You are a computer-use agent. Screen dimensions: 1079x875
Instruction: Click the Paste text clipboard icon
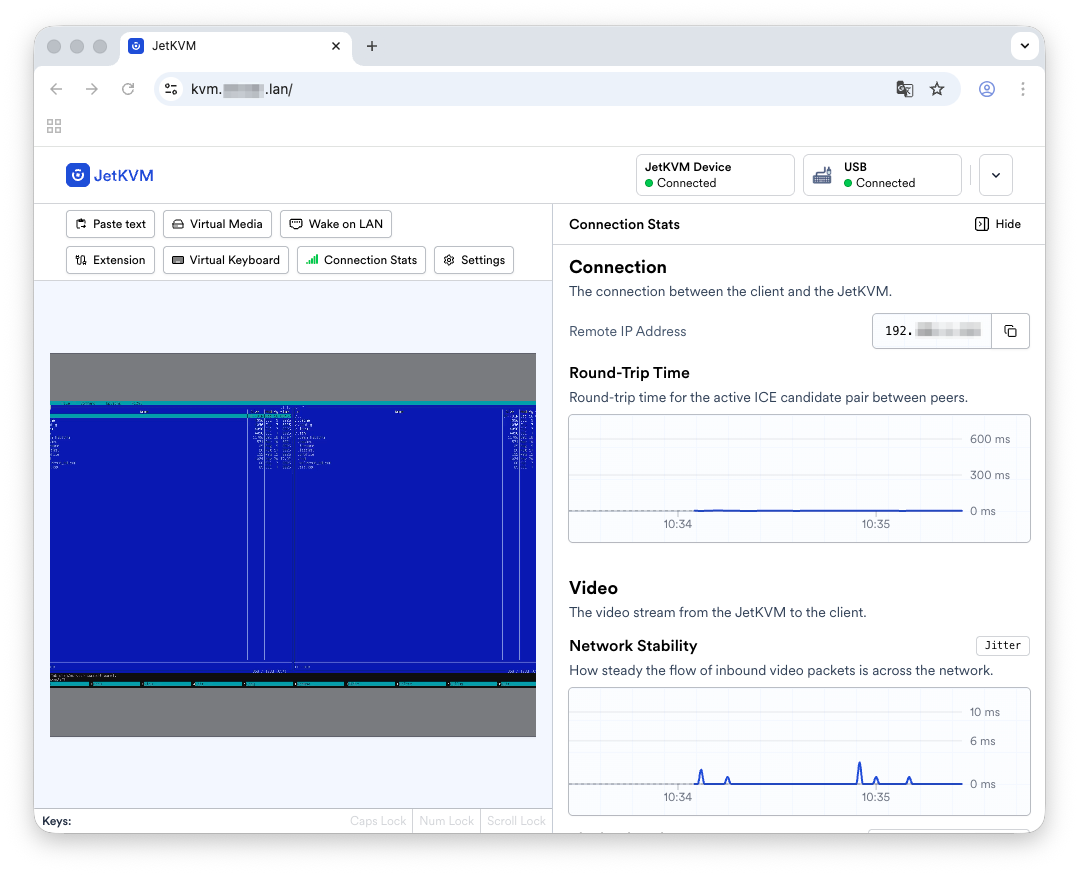pos(81,224)
